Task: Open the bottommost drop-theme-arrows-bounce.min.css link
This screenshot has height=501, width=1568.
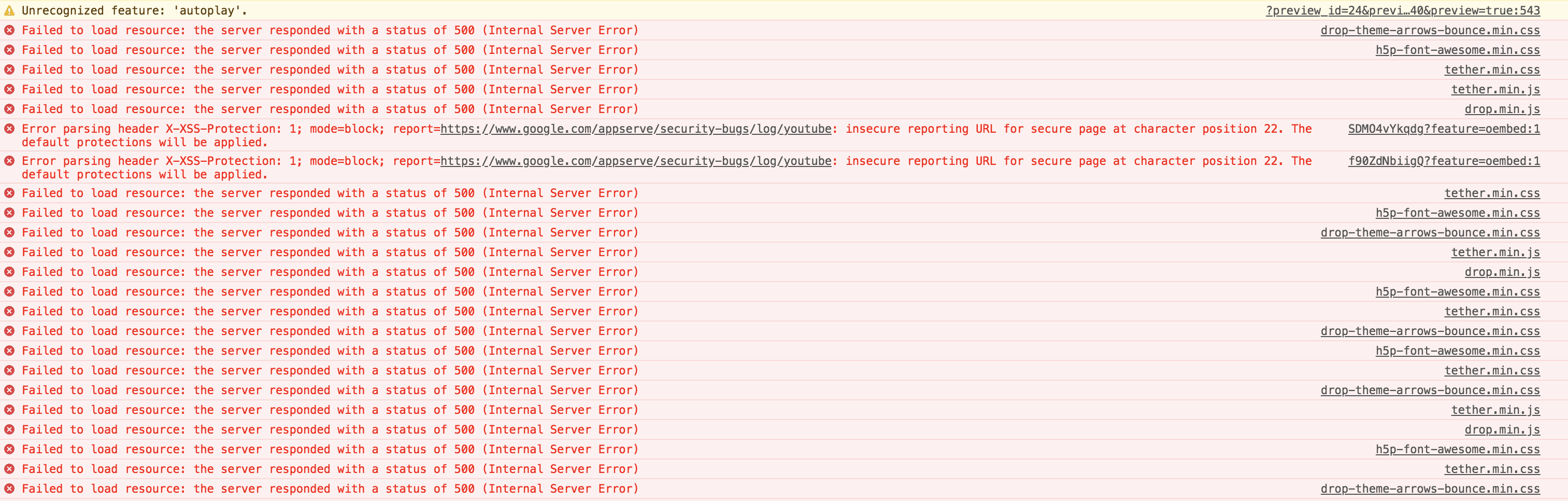Action: pyautogui.click(x=1430, y=488)
